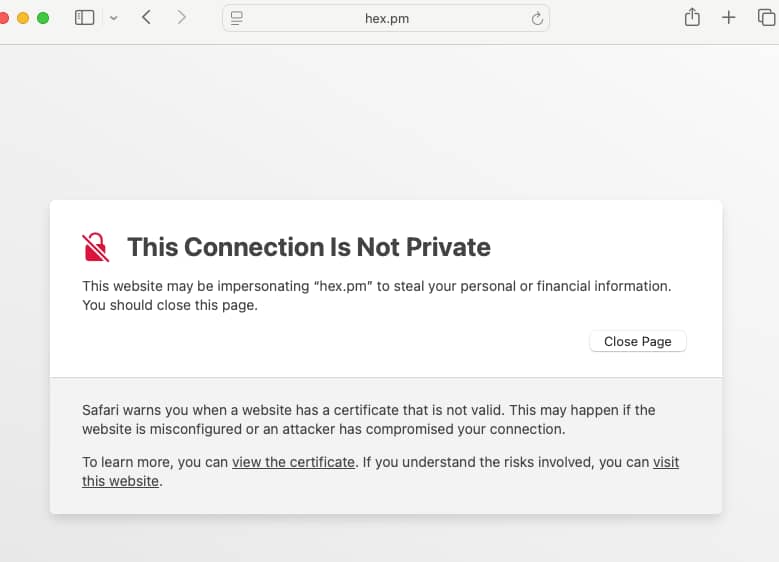Follow the visit this website link
779x562 pixels.
381,472
